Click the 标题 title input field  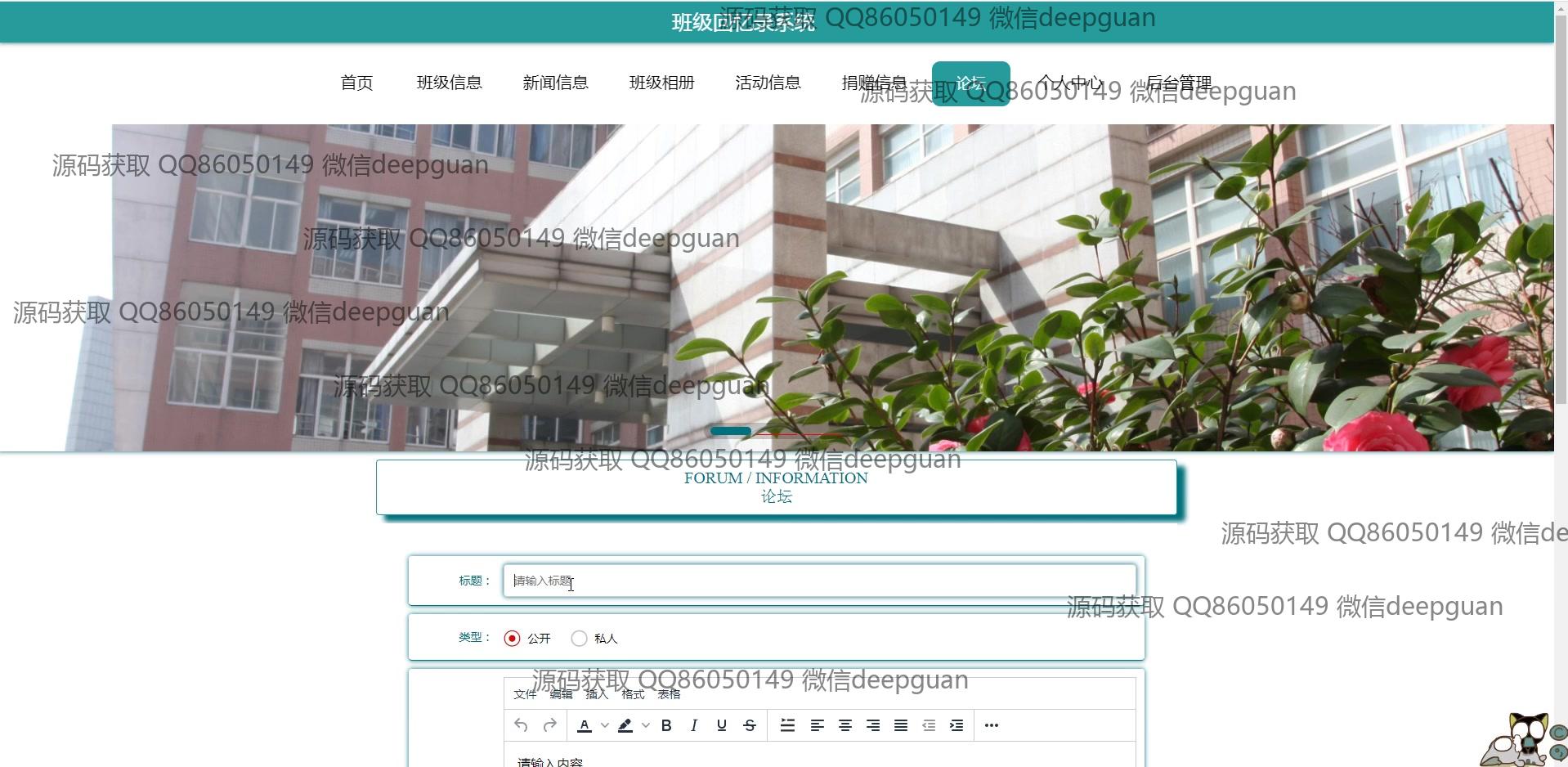click(819, 581)
